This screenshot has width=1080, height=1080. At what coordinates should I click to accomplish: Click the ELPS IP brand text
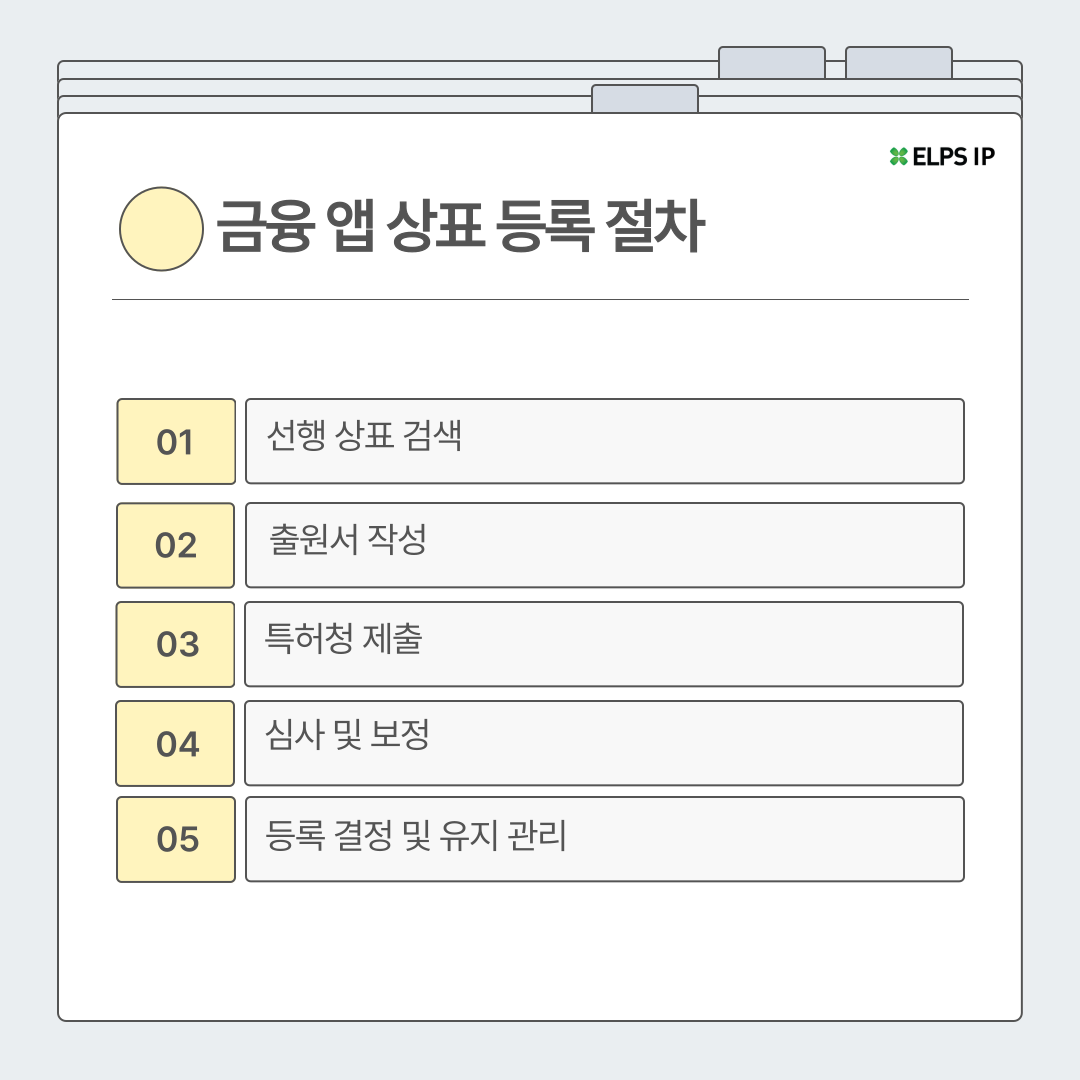click(x=953, y=157)
